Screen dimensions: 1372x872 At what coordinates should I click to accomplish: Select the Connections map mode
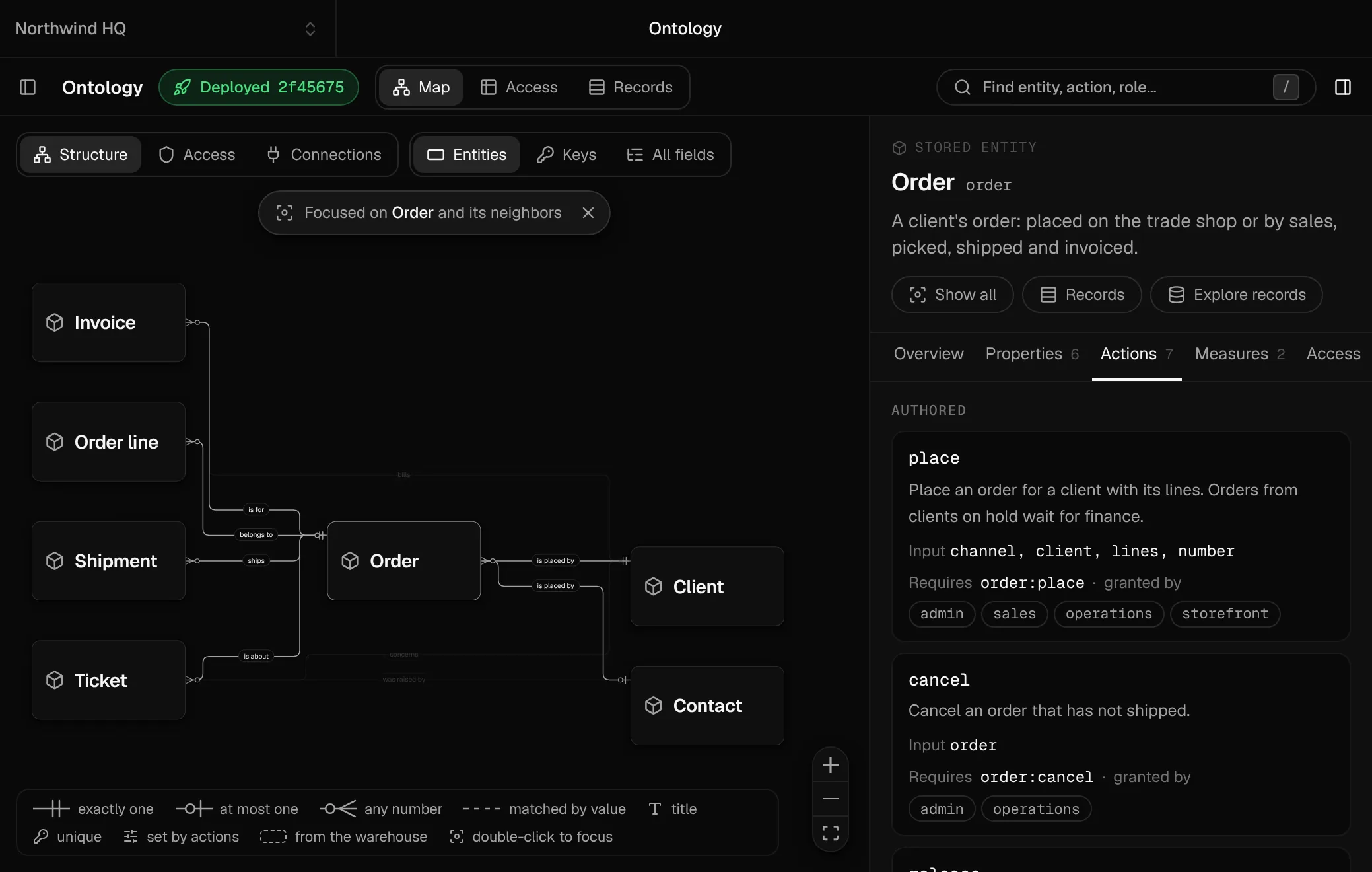[324, 155]
